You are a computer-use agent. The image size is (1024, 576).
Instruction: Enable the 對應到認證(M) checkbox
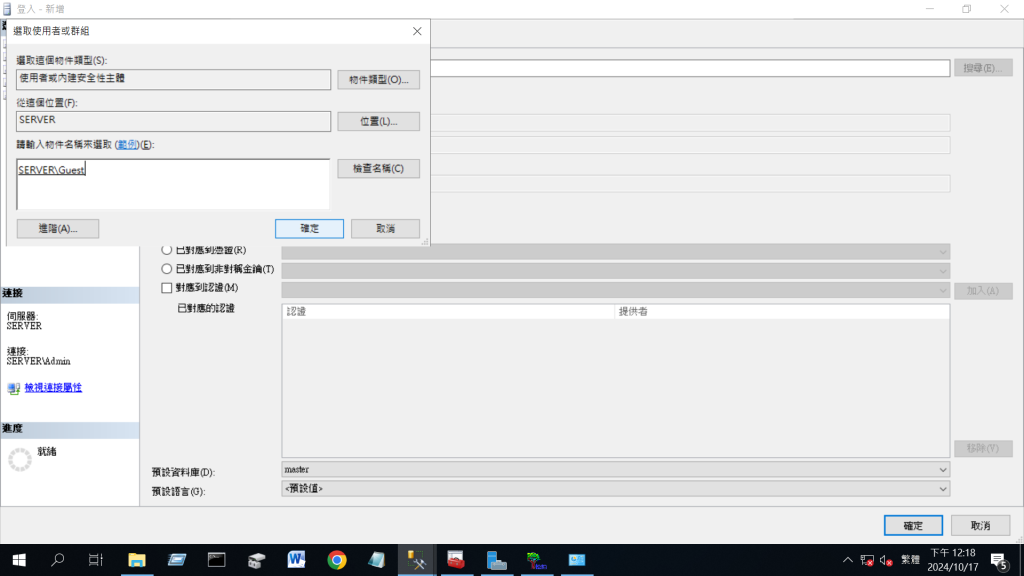coord(167,288)
